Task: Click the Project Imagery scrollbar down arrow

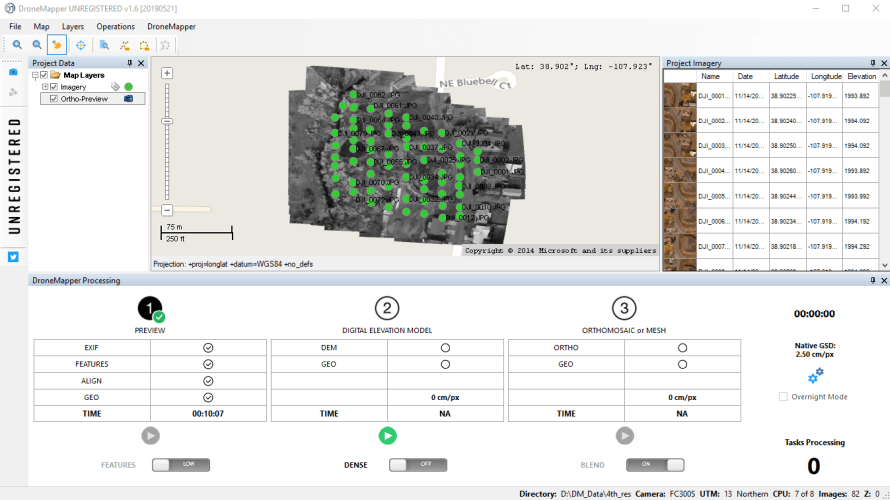Action: coord(884,265)
